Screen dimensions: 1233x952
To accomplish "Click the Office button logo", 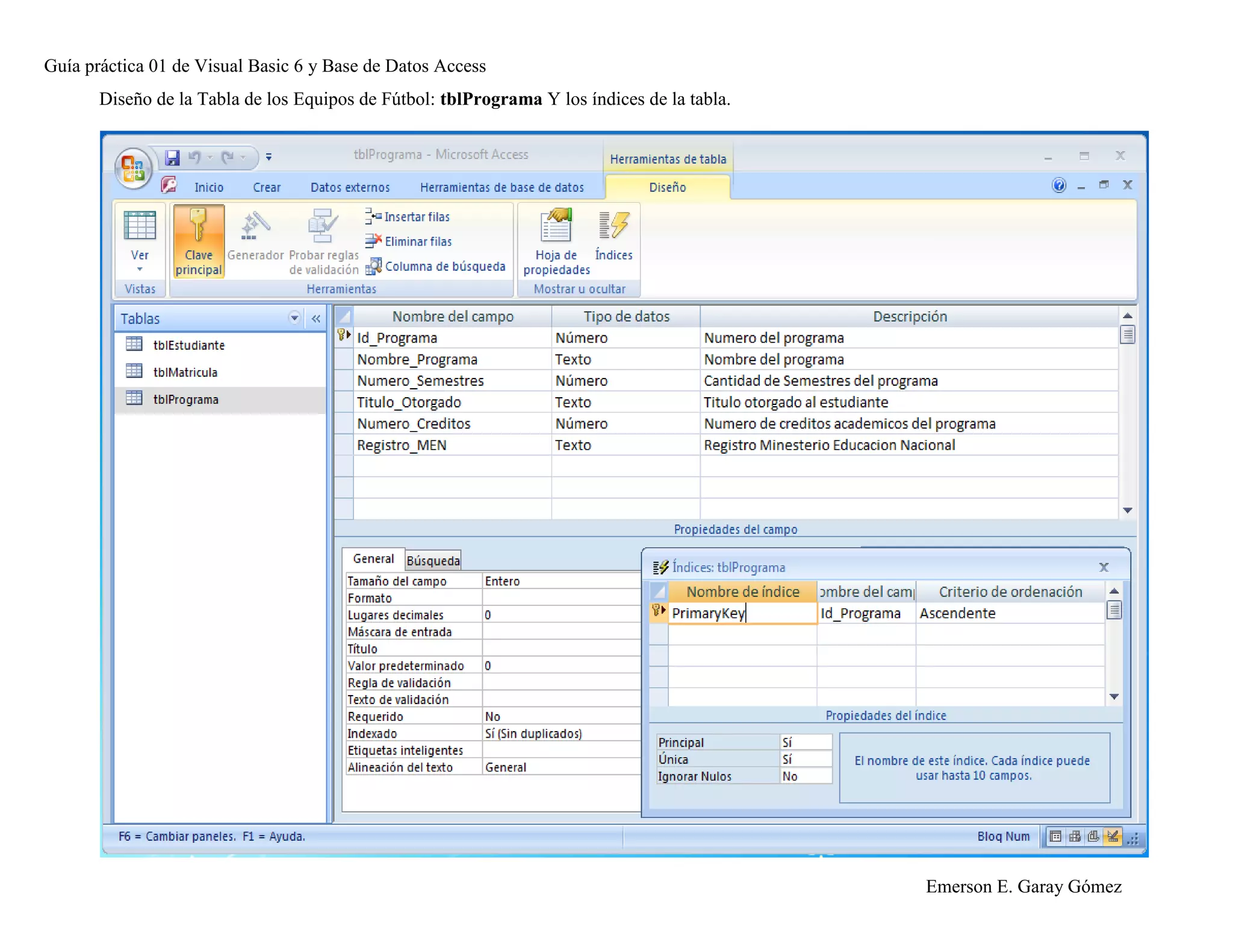I will tap(133, 168).
